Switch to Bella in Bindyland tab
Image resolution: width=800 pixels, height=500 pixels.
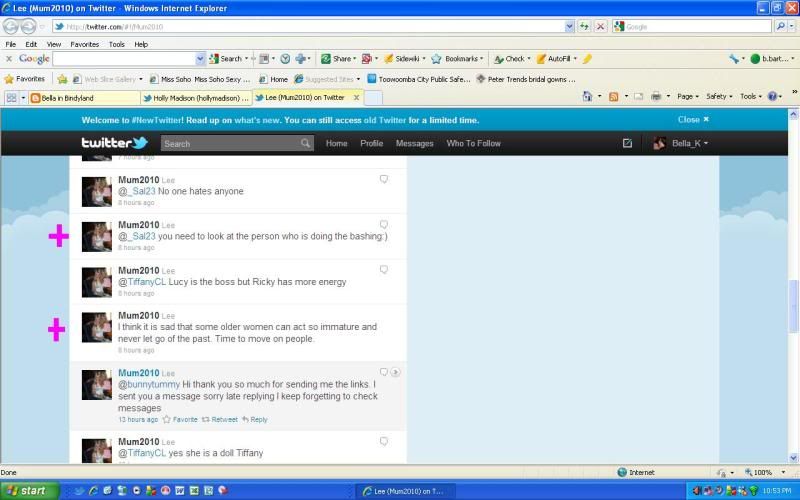[x=84, y=98]
